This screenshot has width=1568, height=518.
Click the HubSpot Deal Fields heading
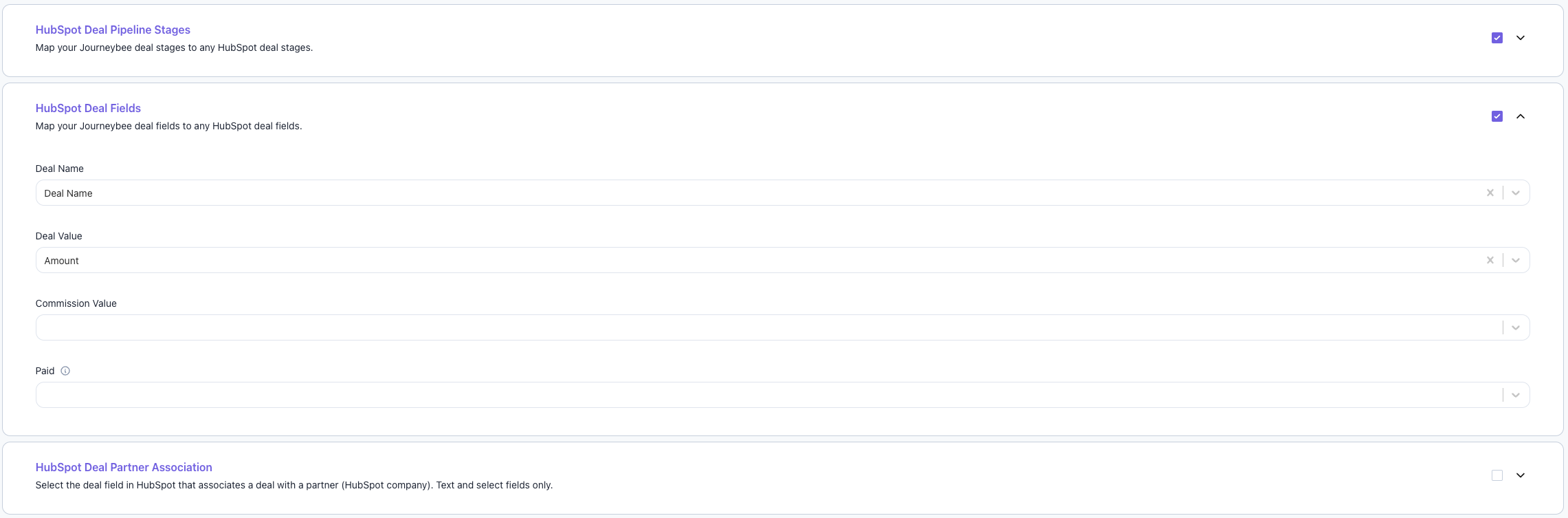(x=88, y=108)
